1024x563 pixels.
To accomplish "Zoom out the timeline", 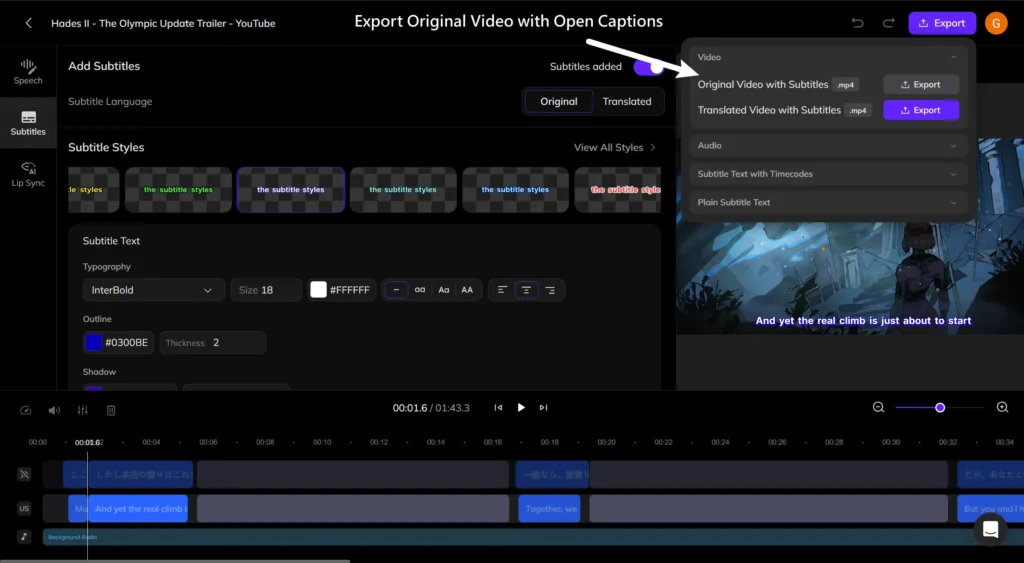I will click(x=878, y=408).
